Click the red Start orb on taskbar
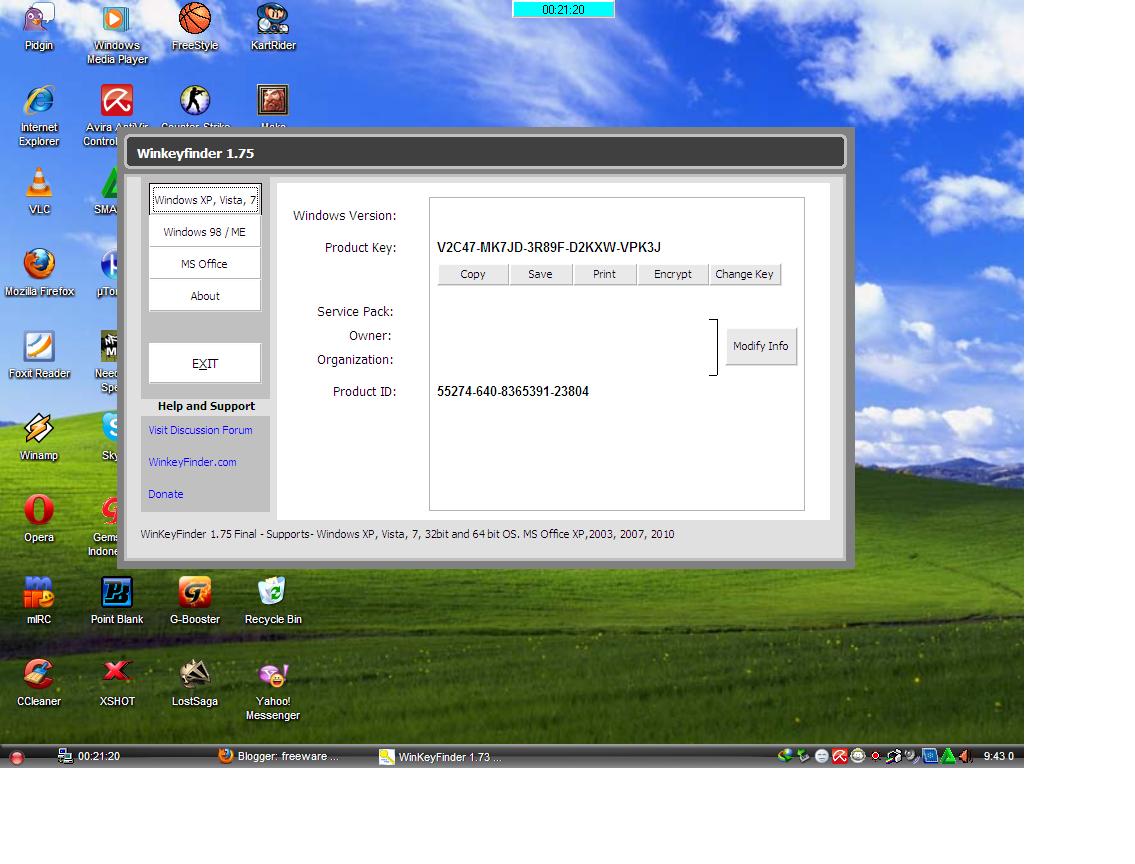Image resolution: width=1135 pixels, height=864 pixels. point(17,758)
